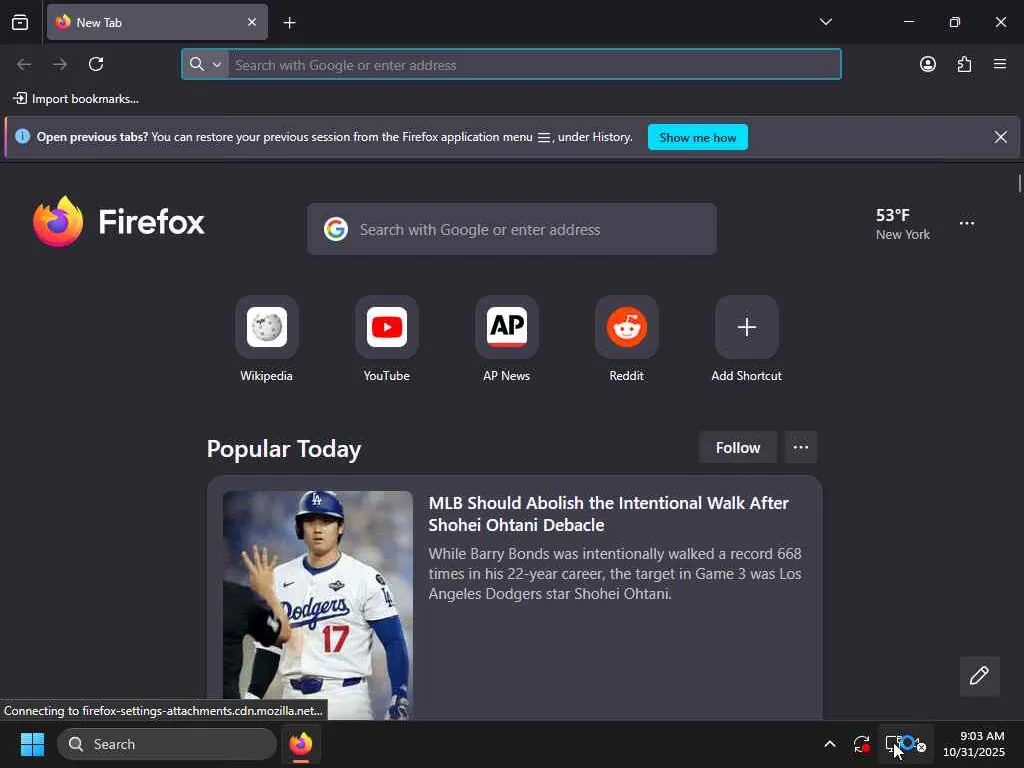This screenshot has height=768, width=1024.
Task: Open the Firefox account icon
Action: [927, 64]
